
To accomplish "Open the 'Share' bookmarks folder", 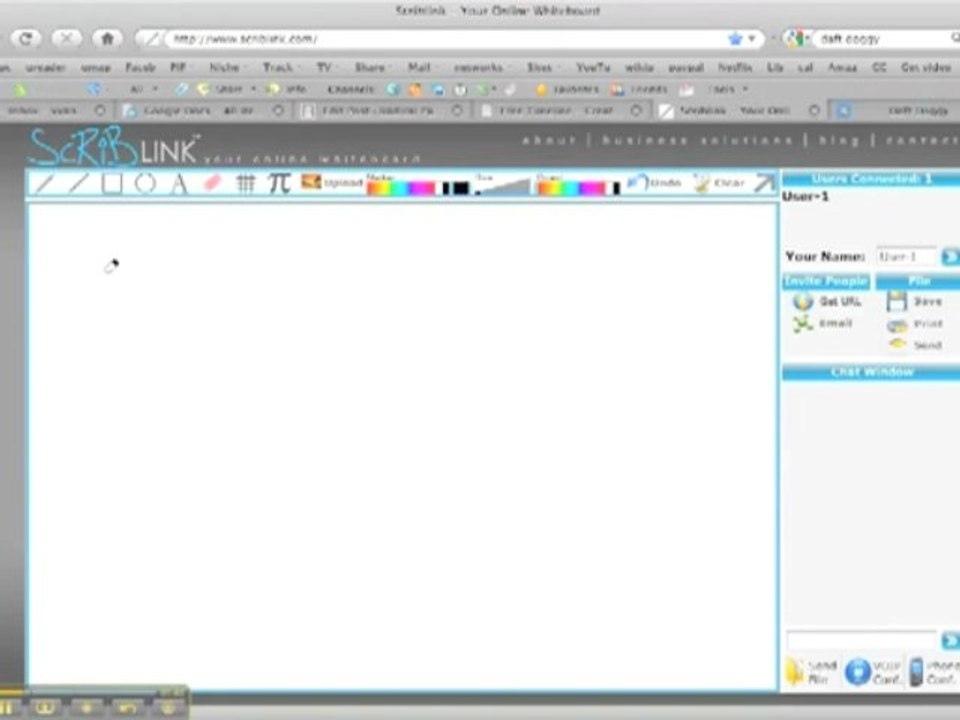I will pyautogui.click(x=372, y=67).
